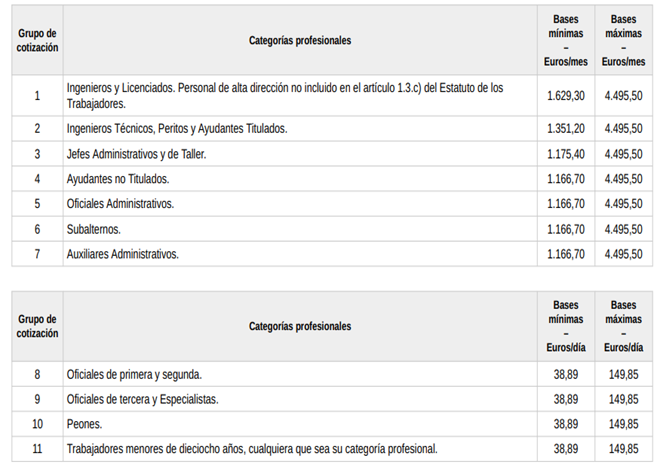Click the minimum base value 1.351,20

[566, 129]
